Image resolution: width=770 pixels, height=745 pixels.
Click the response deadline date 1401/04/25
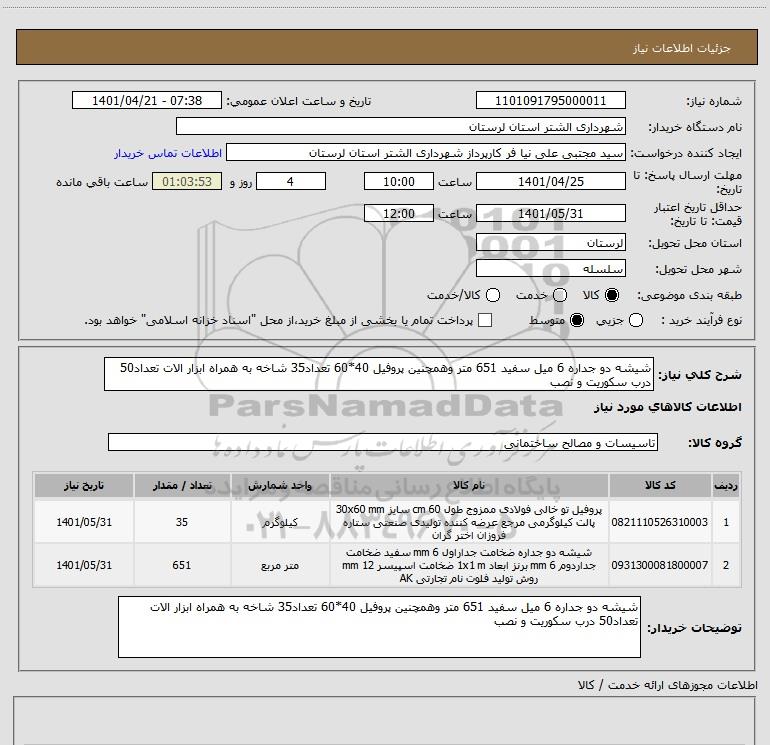(x=550, y=181)
